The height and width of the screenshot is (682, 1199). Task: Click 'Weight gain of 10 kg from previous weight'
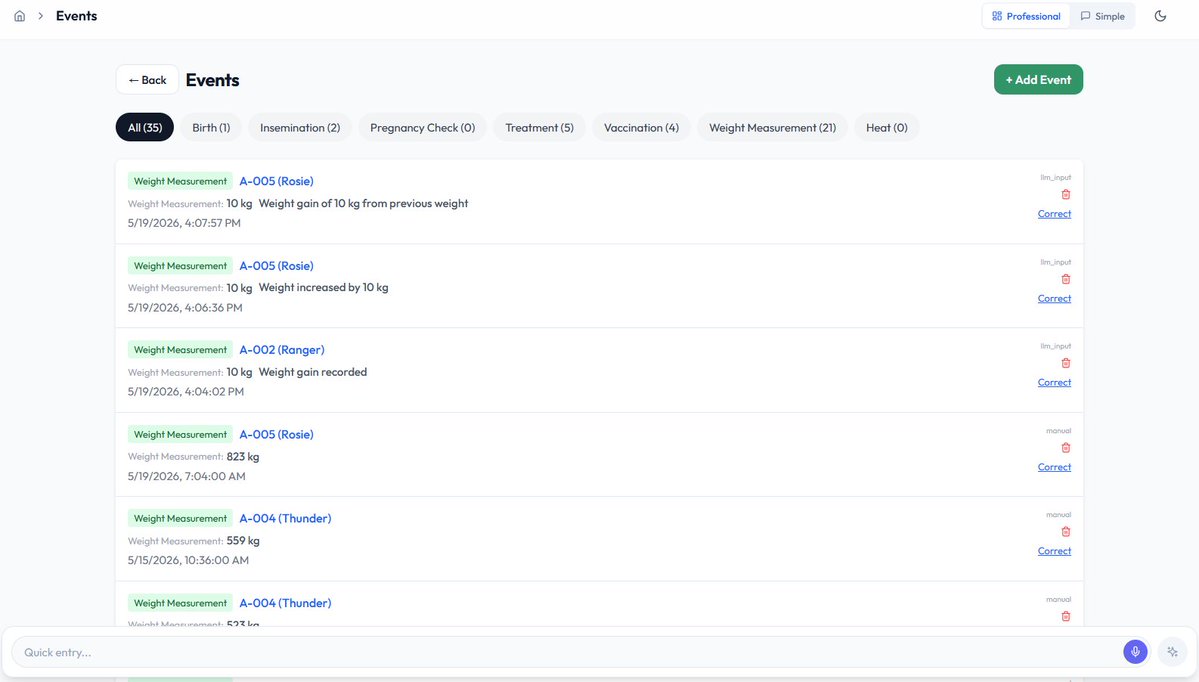(x=363, y=203)
